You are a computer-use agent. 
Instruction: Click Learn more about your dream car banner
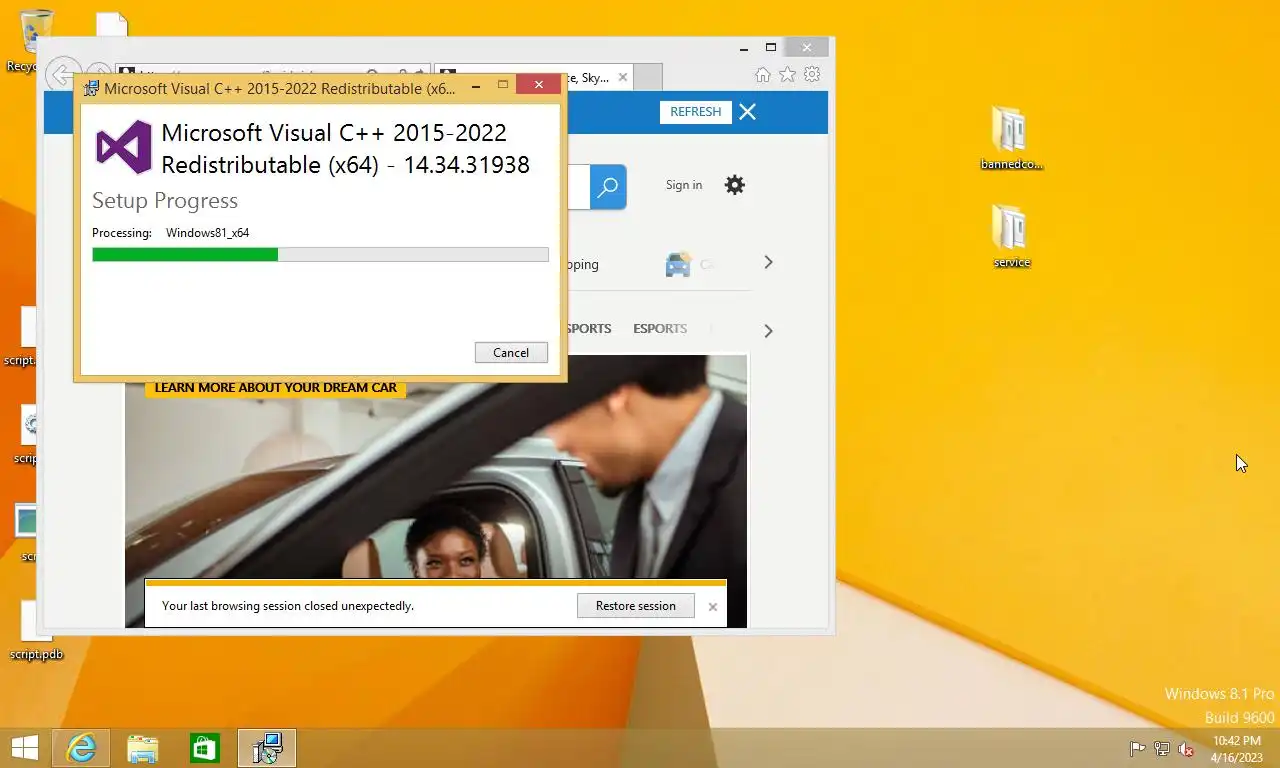[x=275, y=388]
